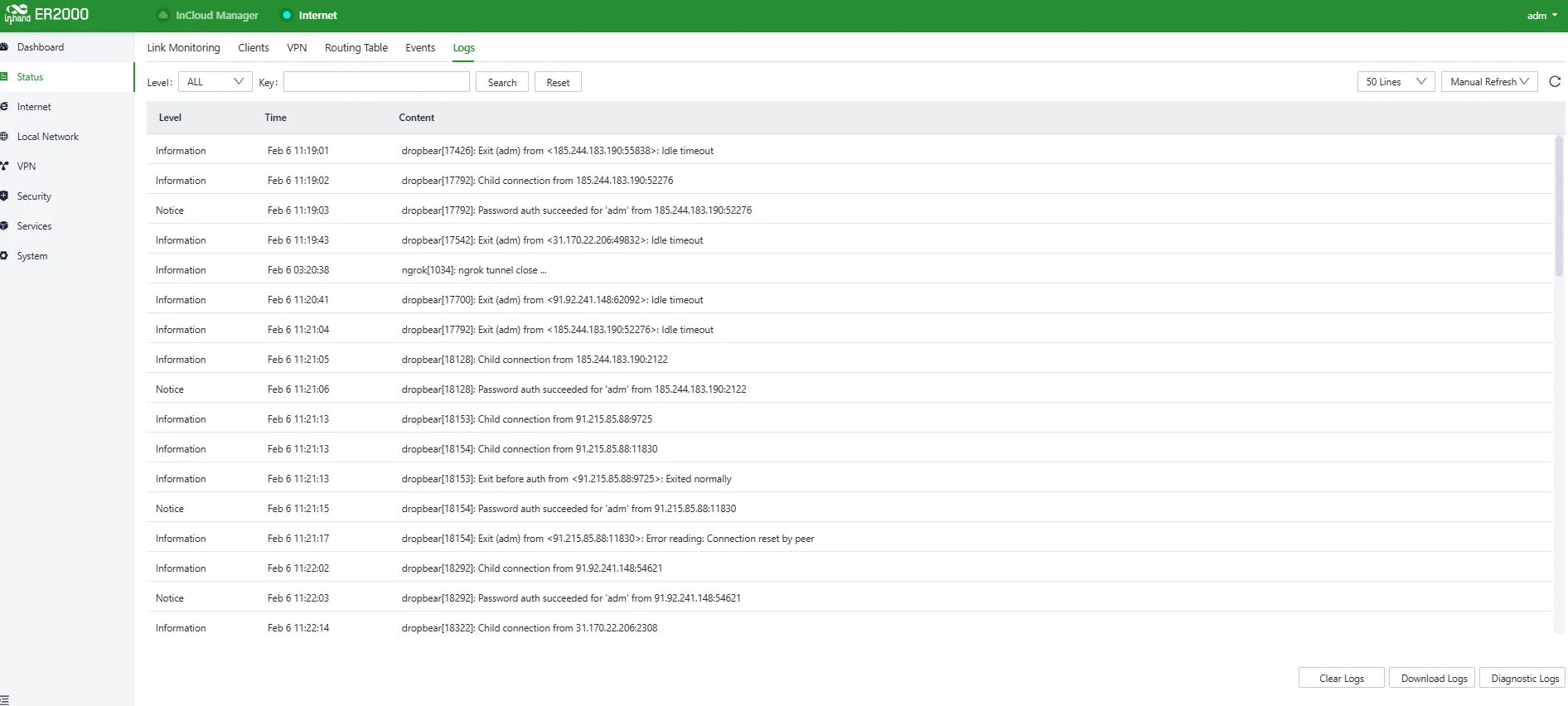The image size is (1568, 706).
Task: Select log row timed Feb 6 11:19:01
Action: click(x=849, y=151)
